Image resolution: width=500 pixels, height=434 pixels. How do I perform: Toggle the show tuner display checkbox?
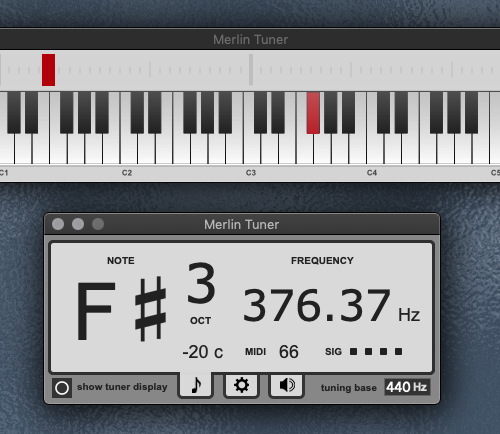62,388
